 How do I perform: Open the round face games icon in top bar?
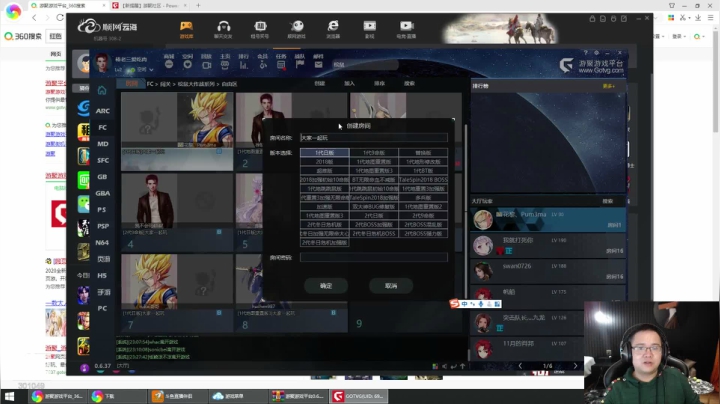[297, 29]
